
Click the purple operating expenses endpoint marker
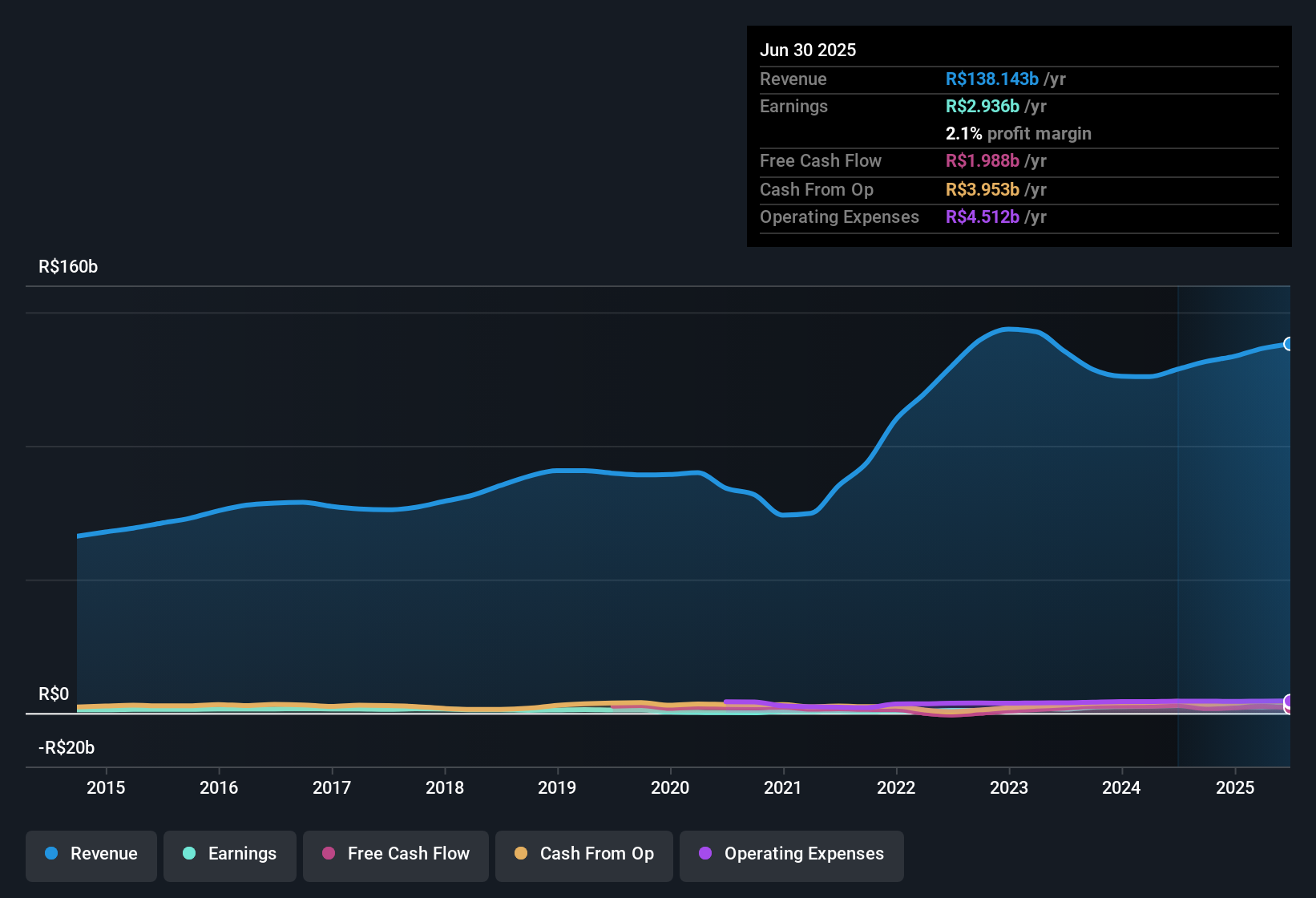[1289, 701]
